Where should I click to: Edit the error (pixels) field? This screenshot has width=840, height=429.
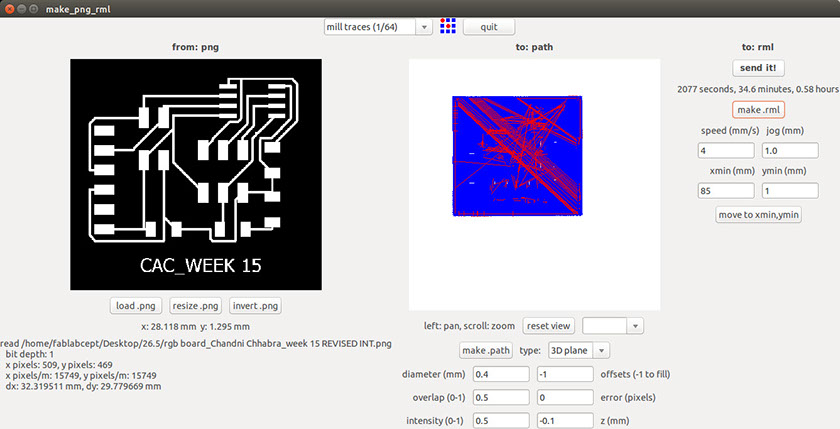565,397
